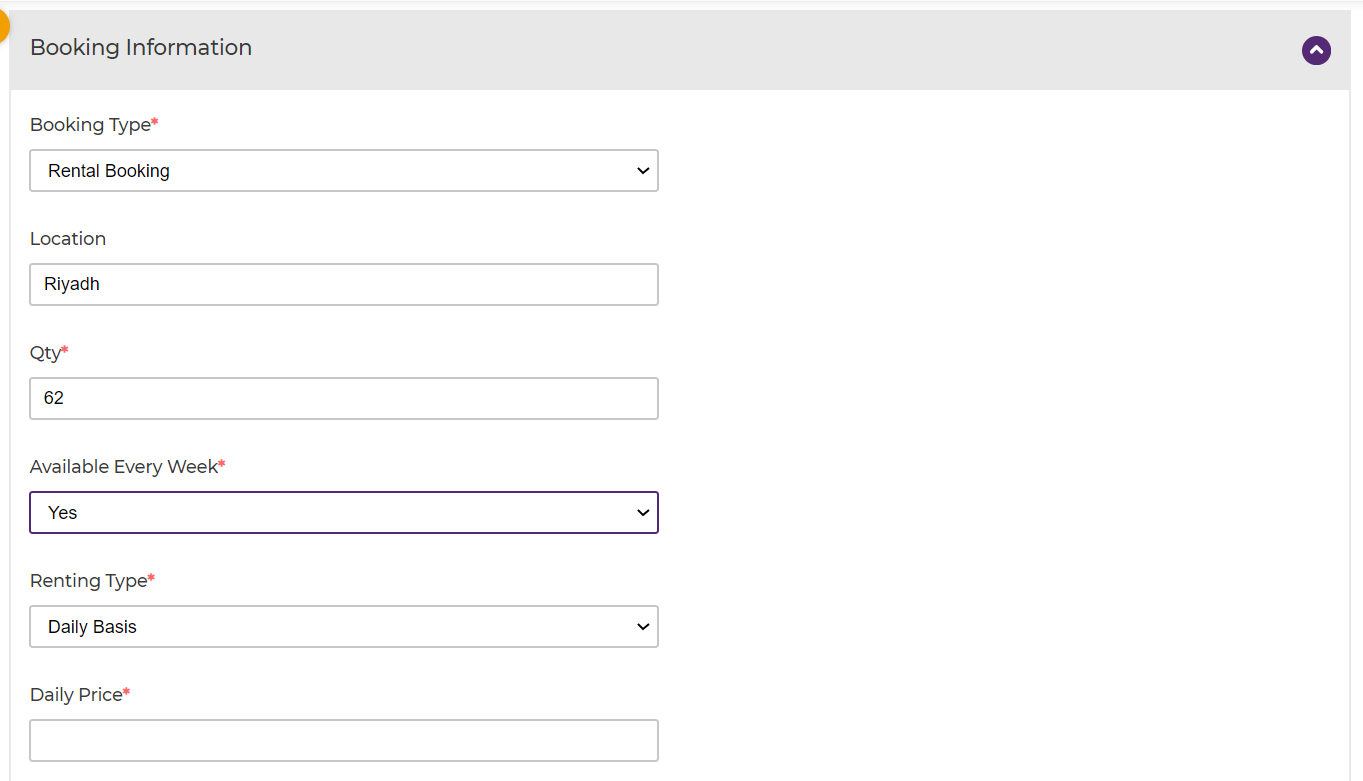Image resolution: width=1363 pixels, height=781 pixels.
Task: Click the arrow on the Rental Booking select
Action: click(x=643, y=171)
